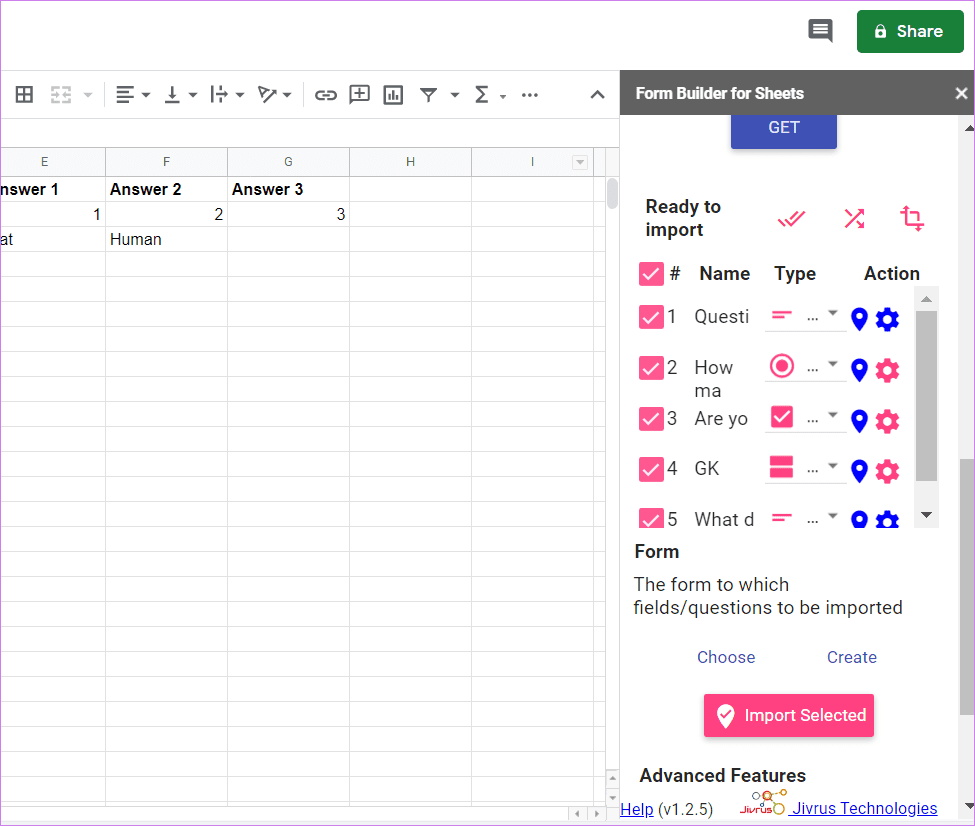Uncheck the row 1 Questi checkbox
This screenshot has width=975, height=826.
point(651,317)
